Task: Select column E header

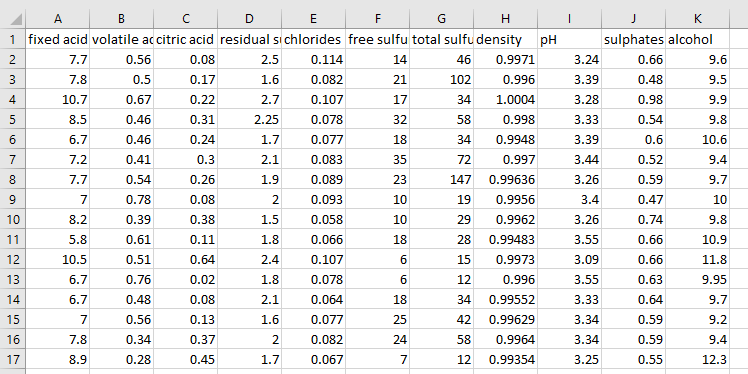Action: pyautogui.click(x=313, y=19)
